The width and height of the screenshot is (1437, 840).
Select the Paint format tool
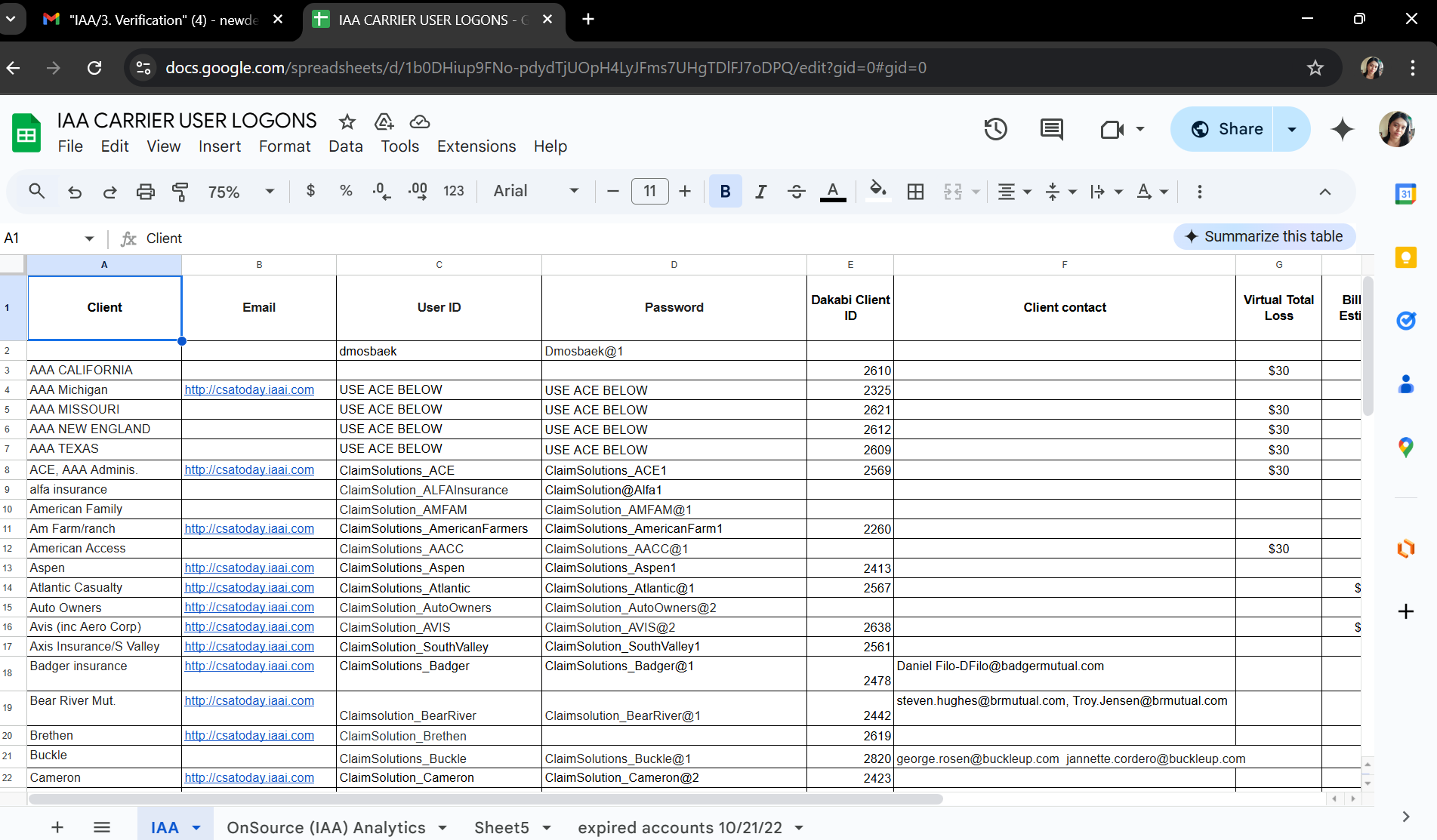(180, 192)
